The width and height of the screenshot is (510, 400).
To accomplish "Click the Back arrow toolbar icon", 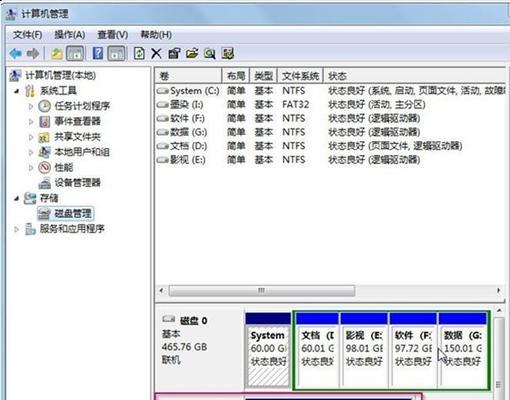I will (16, 53).
